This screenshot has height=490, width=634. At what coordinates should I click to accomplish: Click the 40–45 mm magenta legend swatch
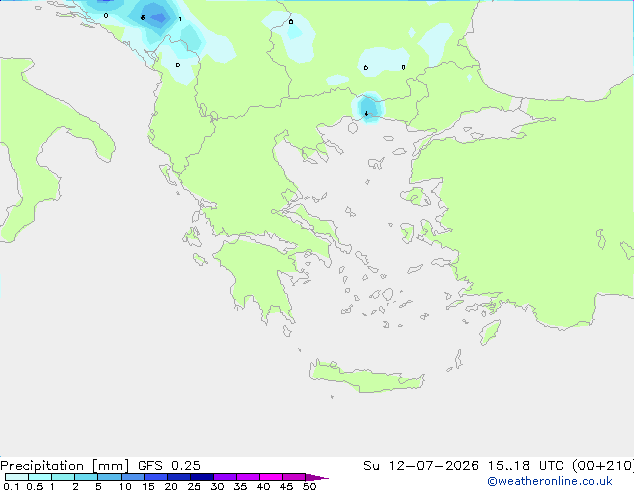[x=271, y=477]
